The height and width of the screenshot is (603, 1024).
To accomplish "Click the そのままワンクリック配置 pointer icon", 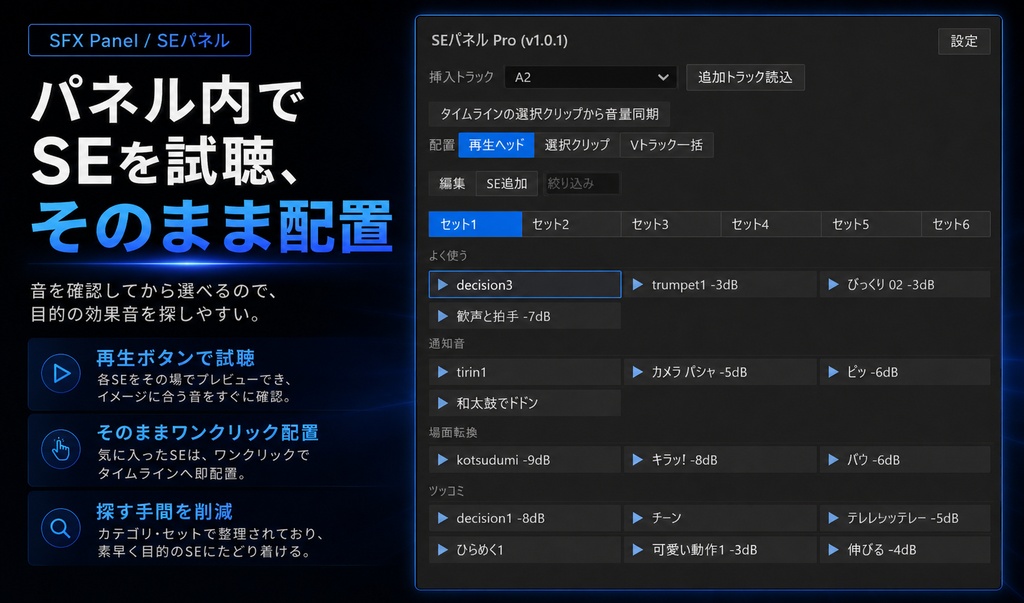I will [x=61, y=449].
